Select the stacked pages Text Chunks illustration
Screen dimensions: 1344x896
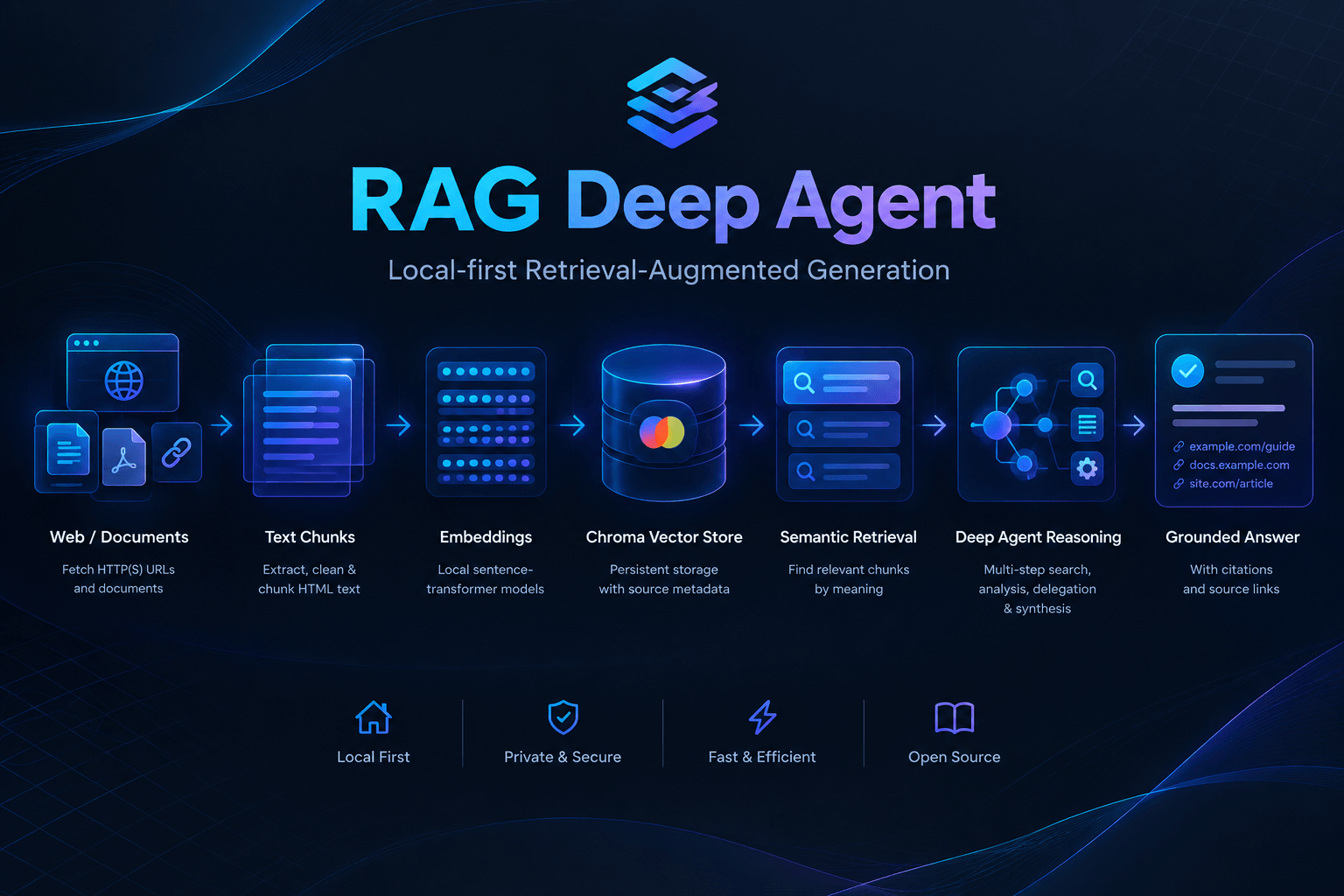309,421
